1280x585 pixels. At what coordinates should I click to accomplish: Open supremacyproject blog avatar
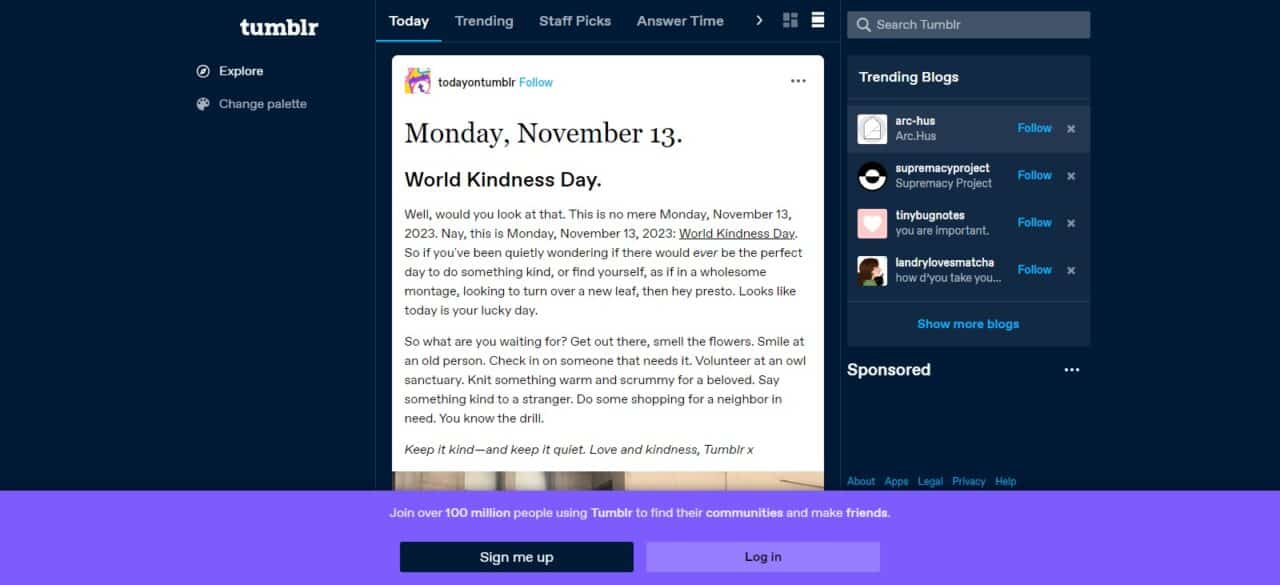[x=872, y=175]
